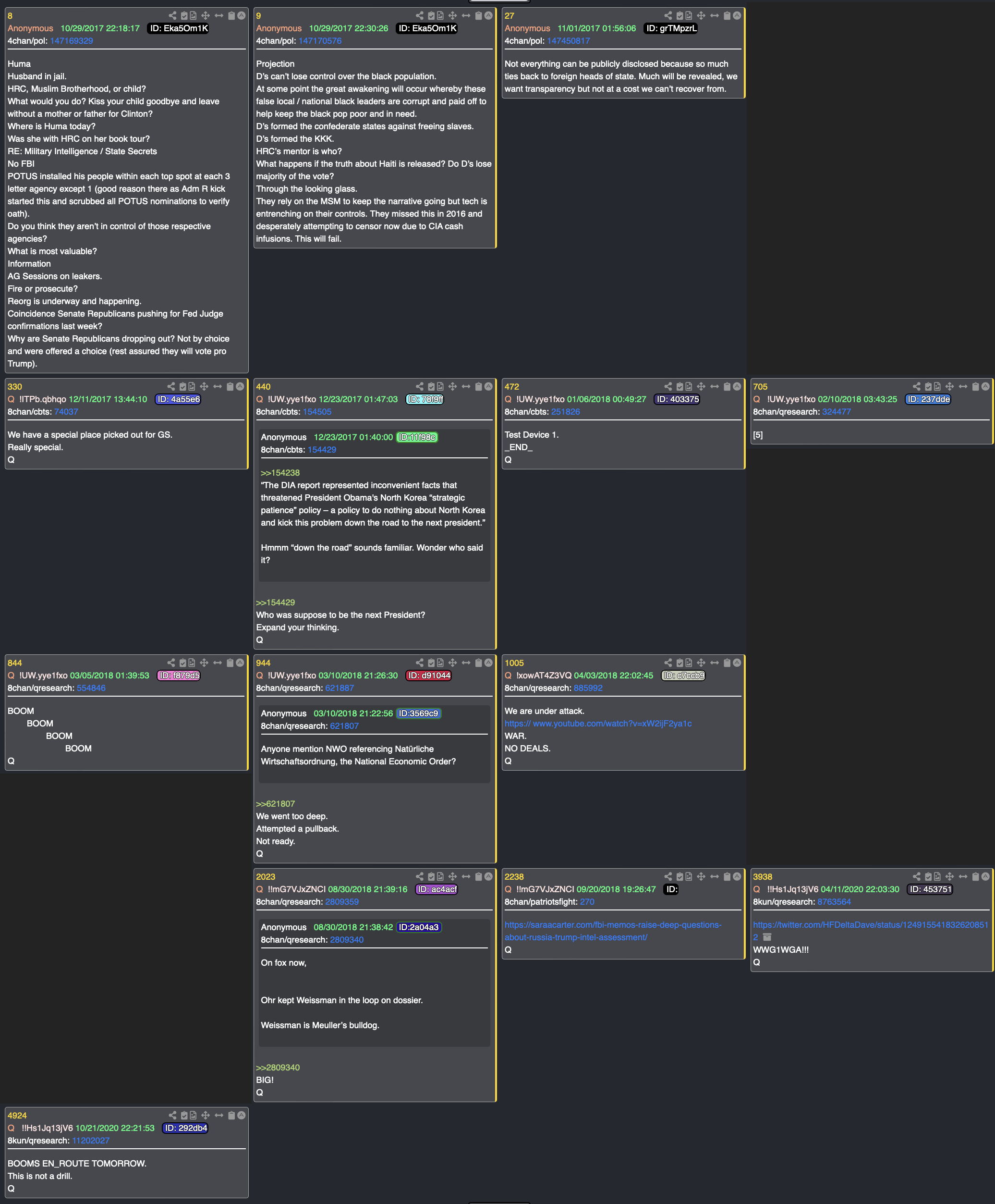Click the clipboard-check icon on post 440

pos(432,386)
